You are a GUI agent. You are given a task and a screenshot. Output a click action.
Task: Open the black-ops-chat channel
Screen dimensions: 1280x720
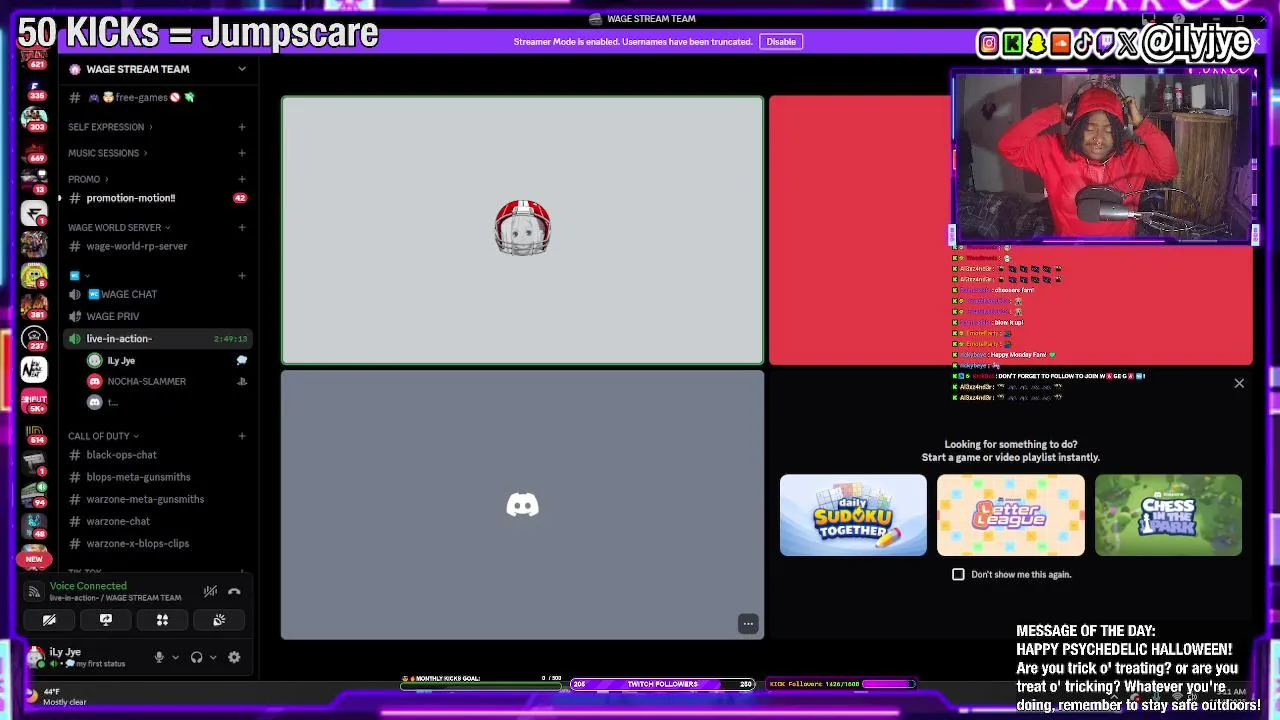(157, 455)
